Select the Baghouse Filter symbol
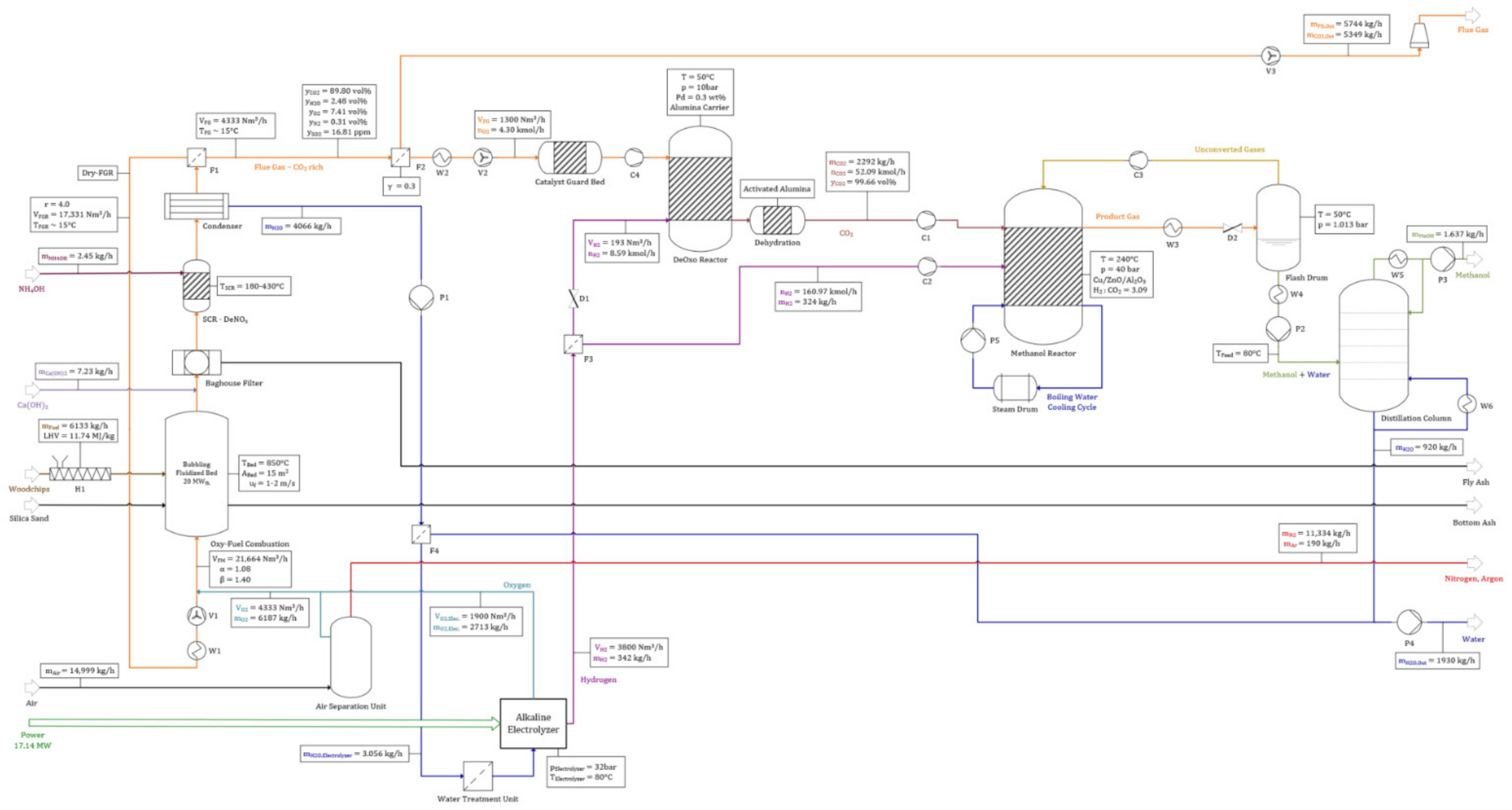Image resolution: width=1512 pixels, height=810 pixels. point(196,362)
